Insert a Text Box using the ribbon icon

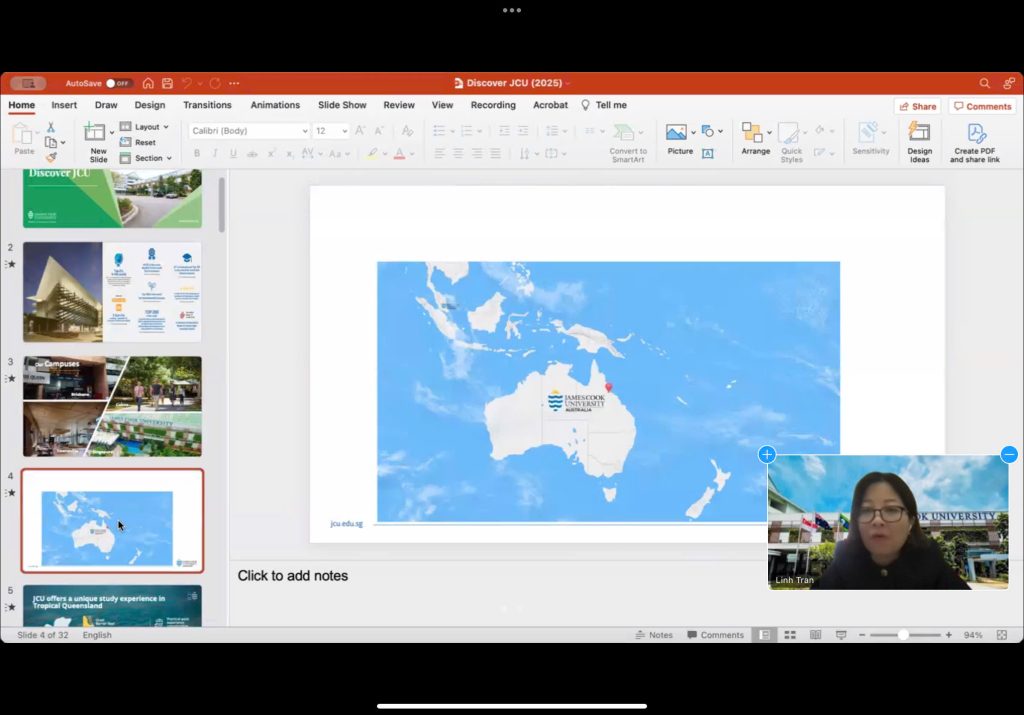coord(707,153)
